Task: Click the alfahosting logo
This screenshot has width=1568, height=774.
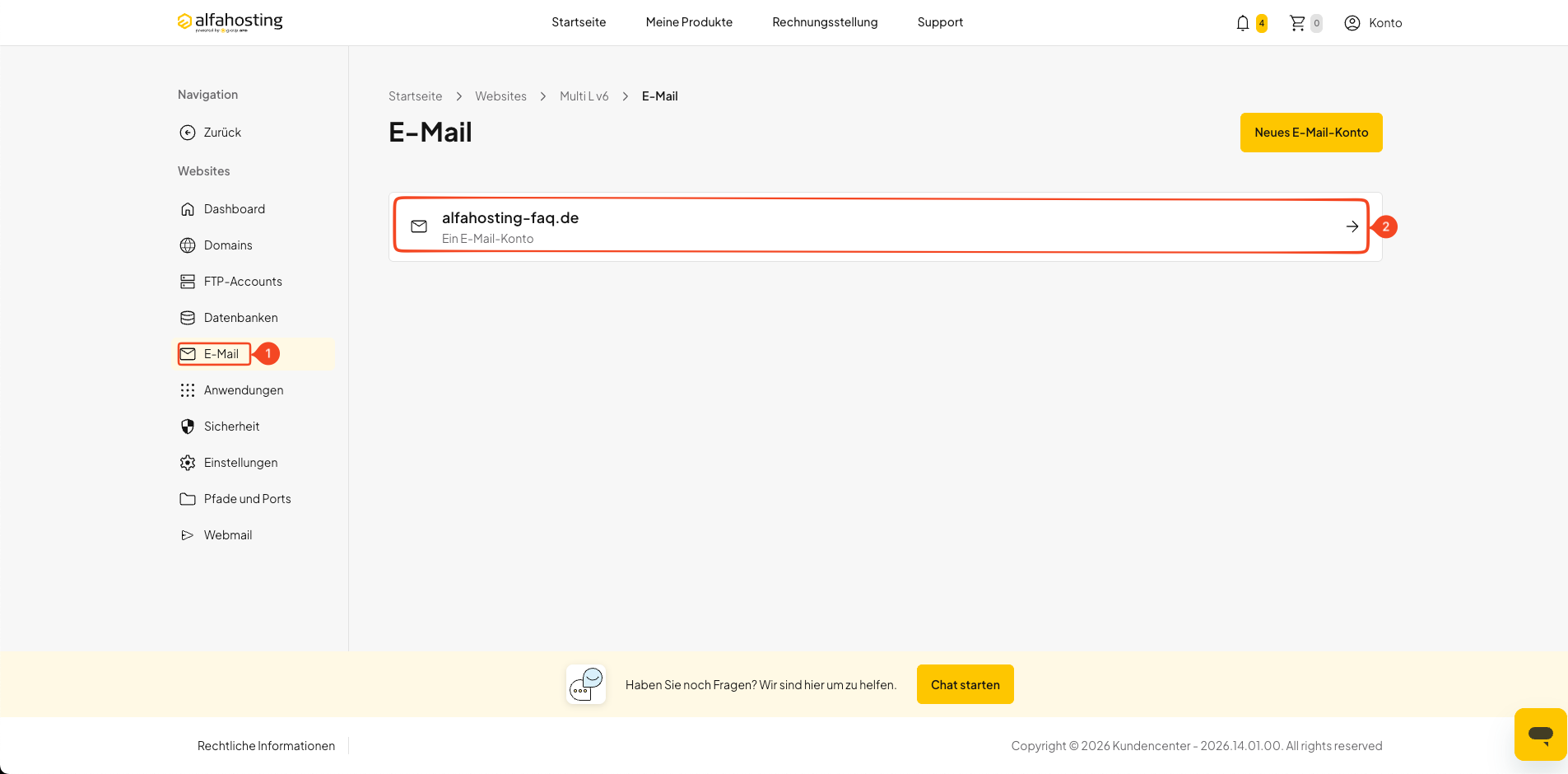Action: [230, 22]
